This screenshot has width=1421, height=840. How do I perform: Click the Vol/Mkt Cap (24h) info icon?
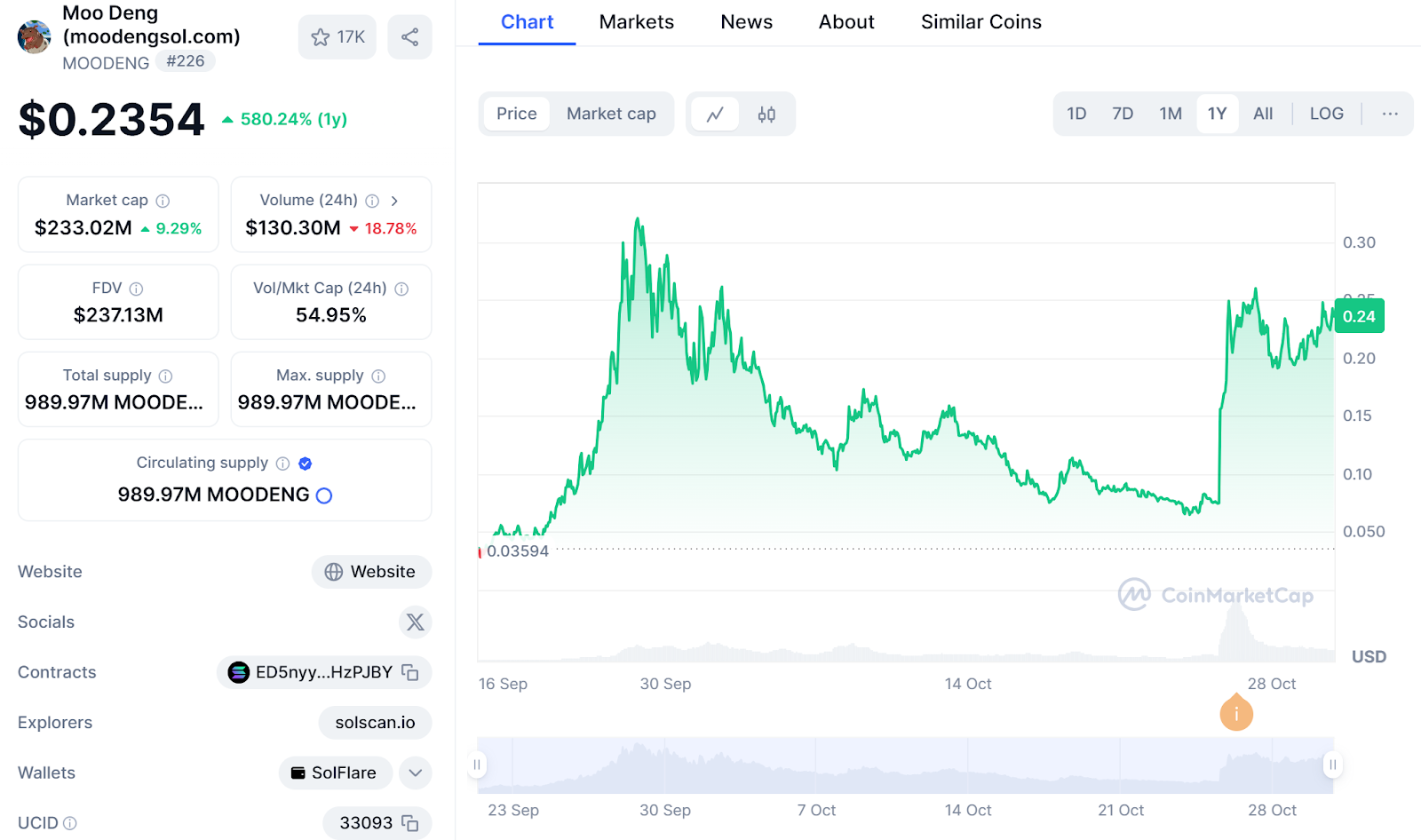[x=401, y=289]
